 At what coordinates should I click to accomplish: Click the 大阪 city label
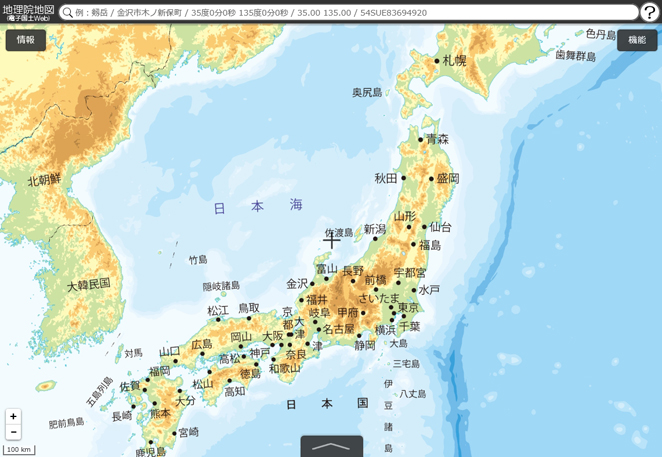pyautogui.click(x=273, y=336)
